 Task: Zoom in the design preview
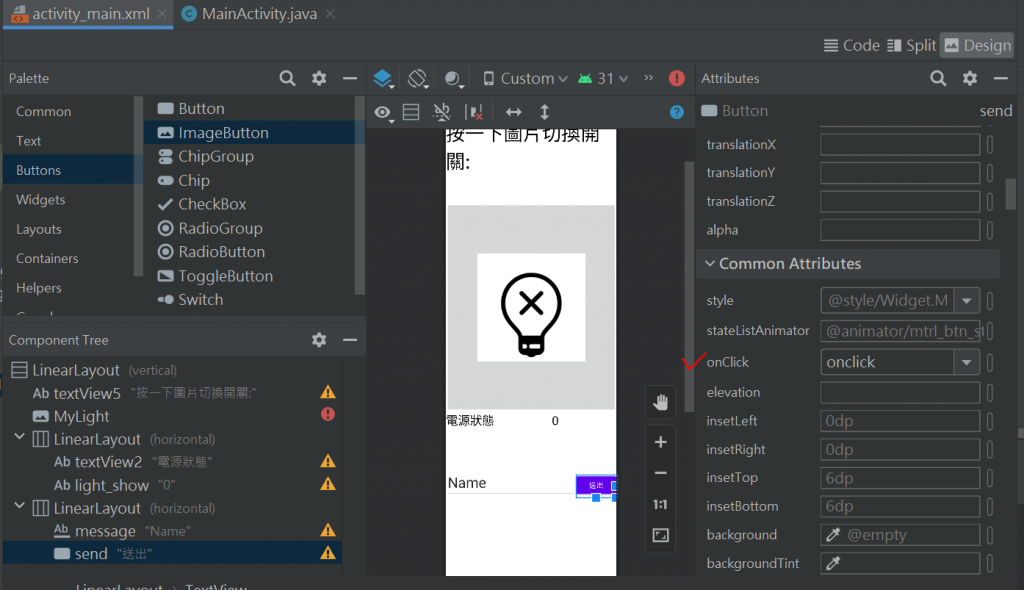pyautogui.click(x=660, y=442)
